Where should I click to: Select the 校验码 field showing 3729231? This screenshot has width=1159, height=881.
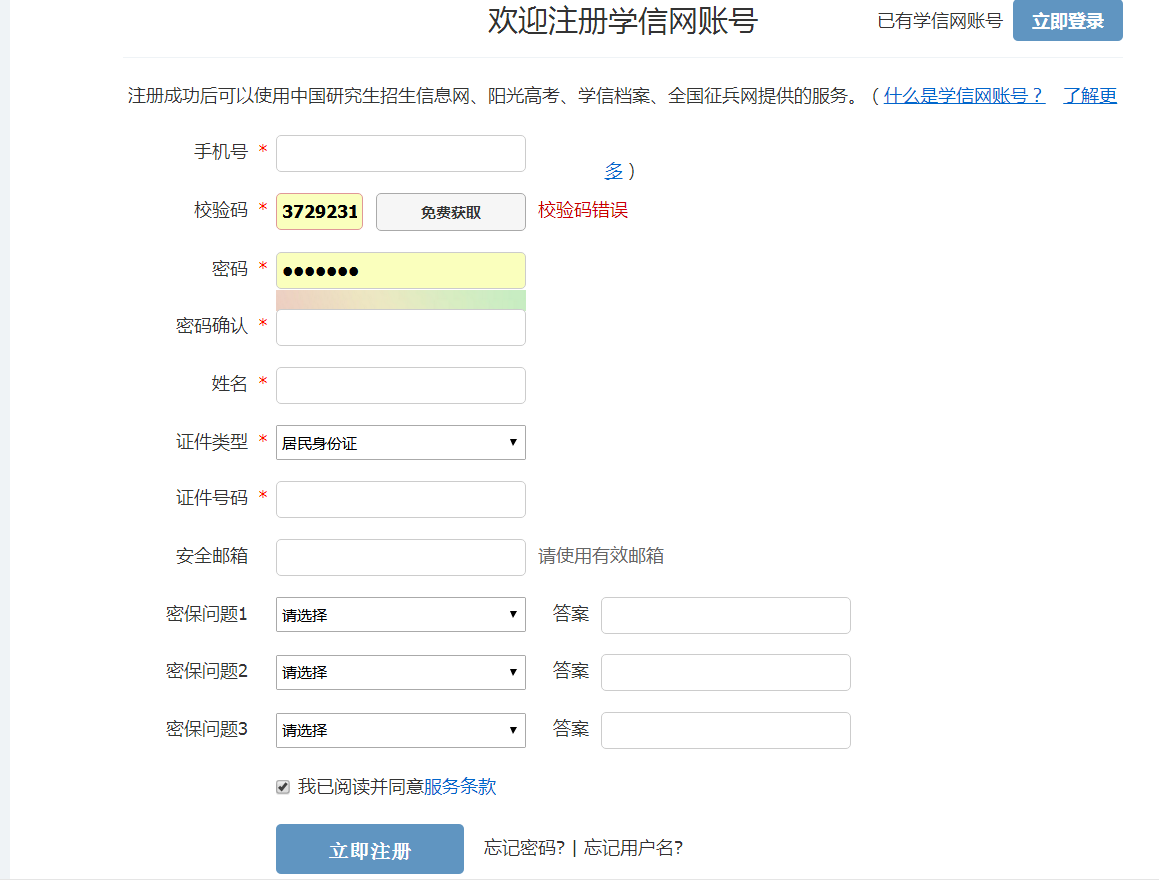click(x=319, y=211)
